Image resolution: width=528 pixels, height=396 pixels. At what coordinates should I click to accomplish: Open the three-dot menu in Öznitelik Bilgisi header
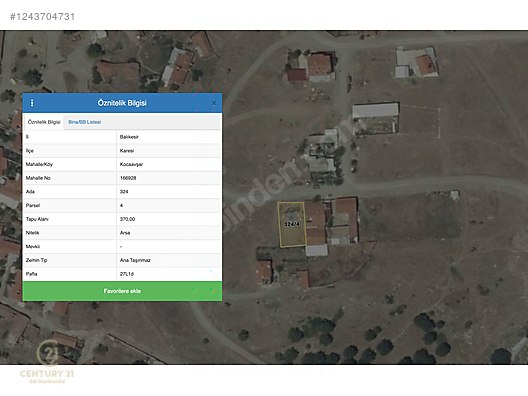(32, 103)
